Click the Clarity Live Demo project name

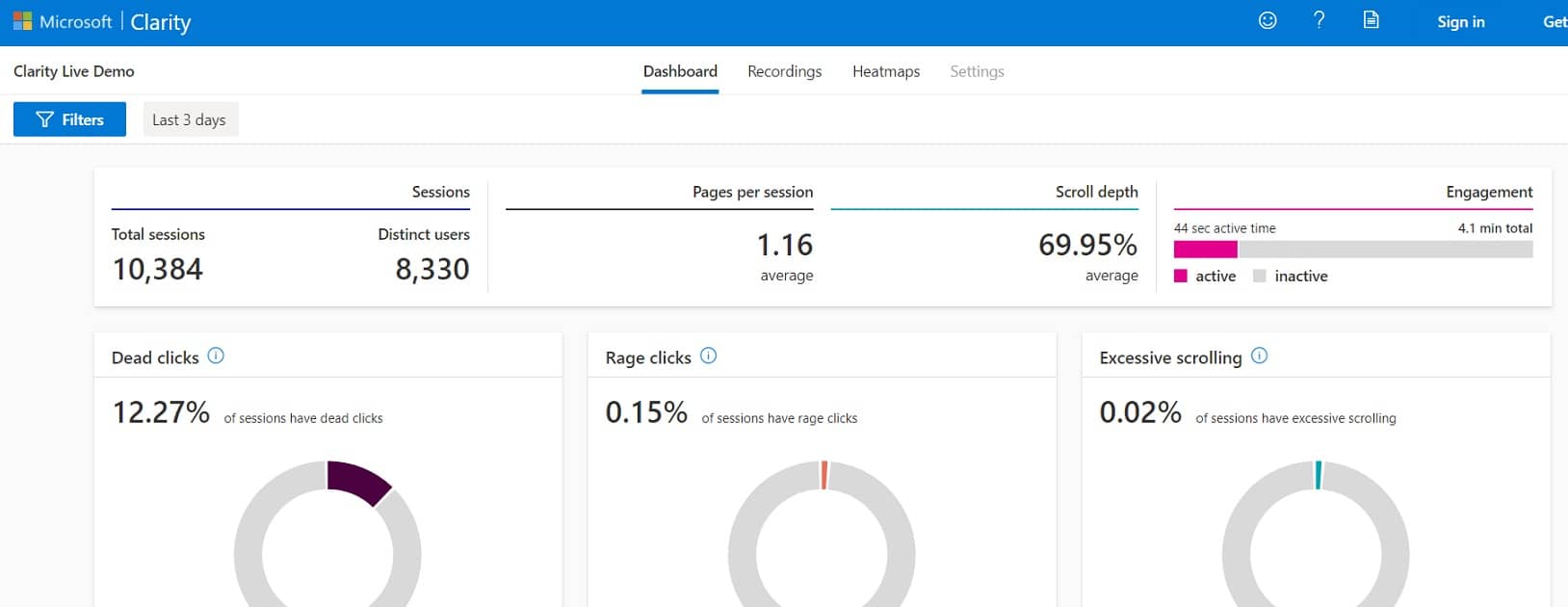coord(74,71)
